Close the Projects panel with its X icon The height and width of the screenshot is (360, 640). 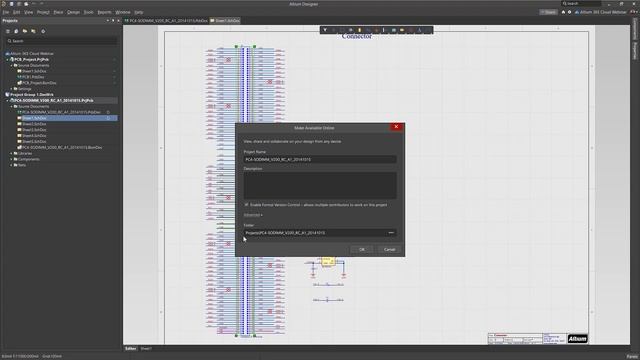pos(118,20)
